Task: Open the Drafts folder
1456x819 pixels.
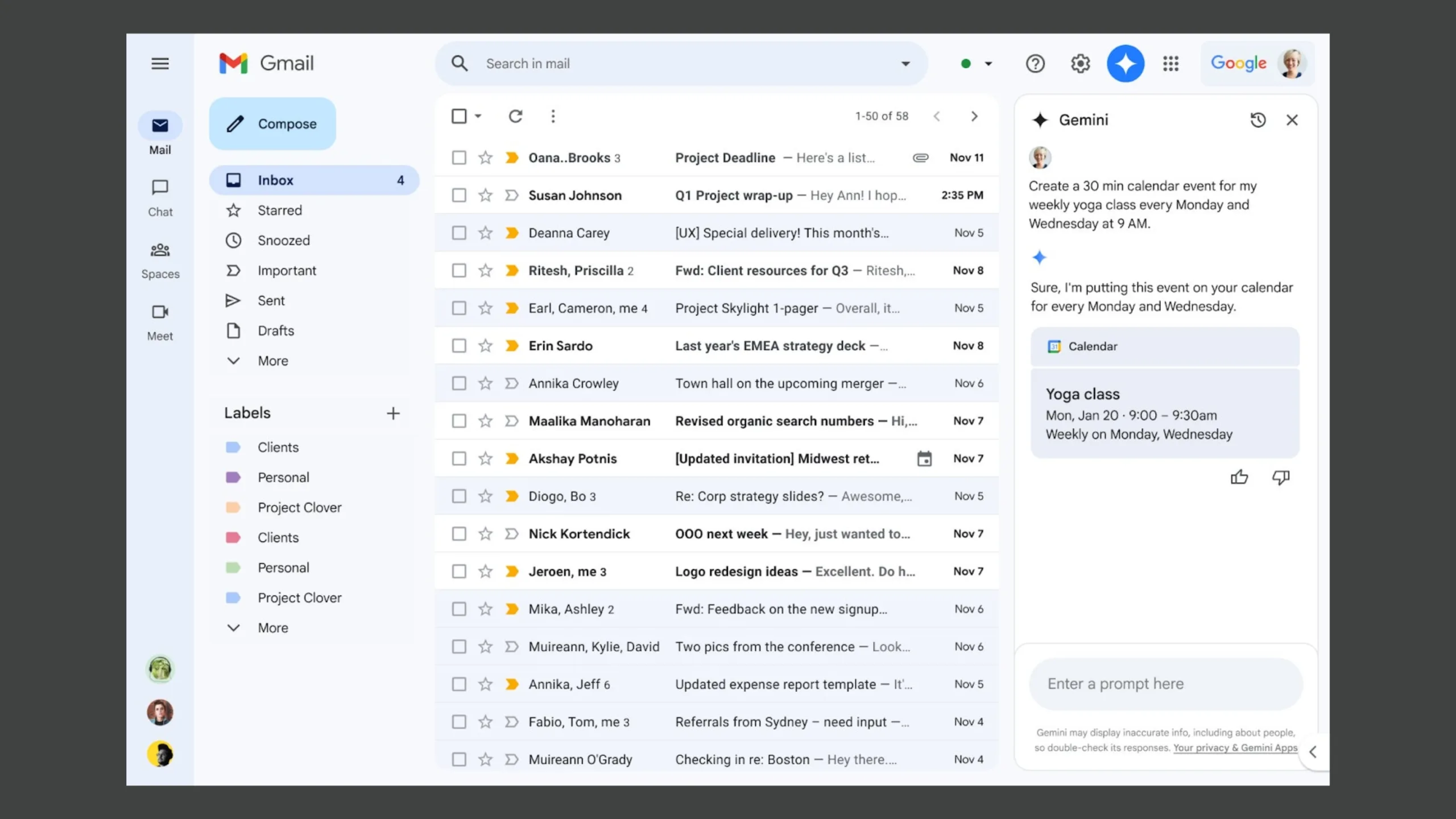Action: coord(314,330)
